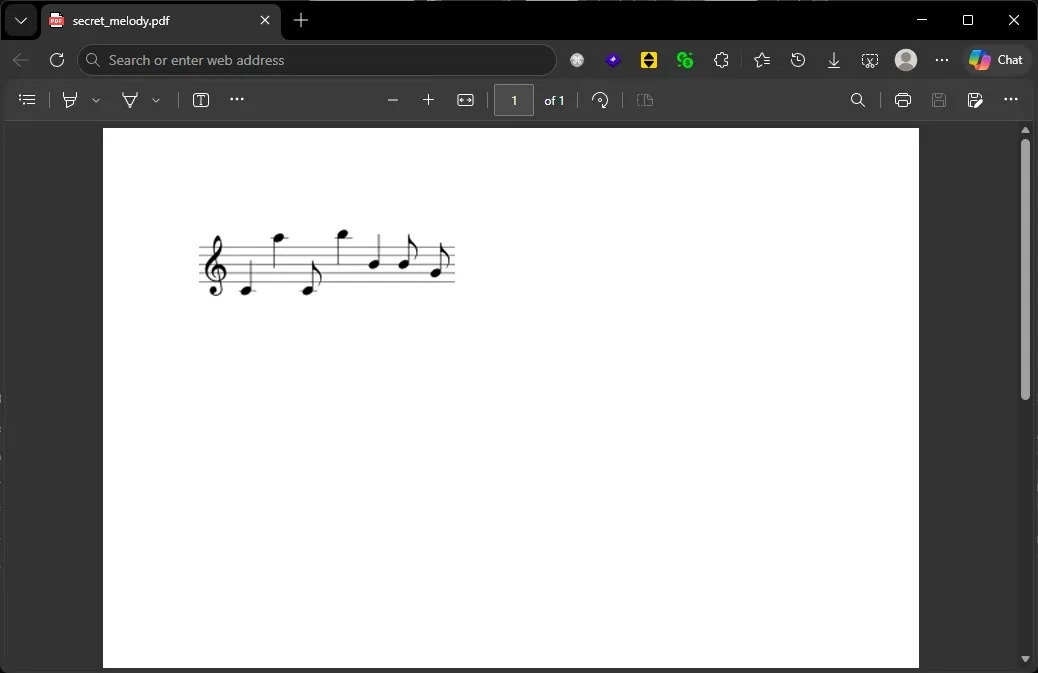Open the Find in PDF search icon
Viewport: 1038px width, 673px height.
pyautogui.click(x=858, y=100)
